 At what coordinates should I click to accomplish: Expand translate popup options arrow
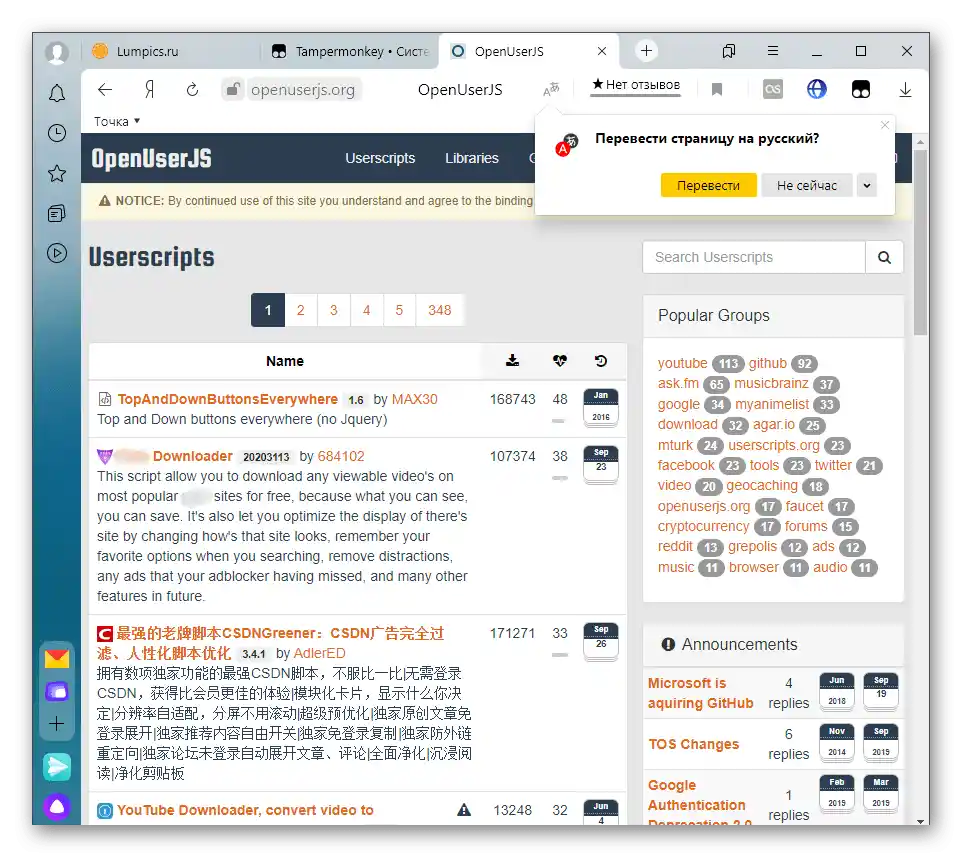[x=866, y=185]
